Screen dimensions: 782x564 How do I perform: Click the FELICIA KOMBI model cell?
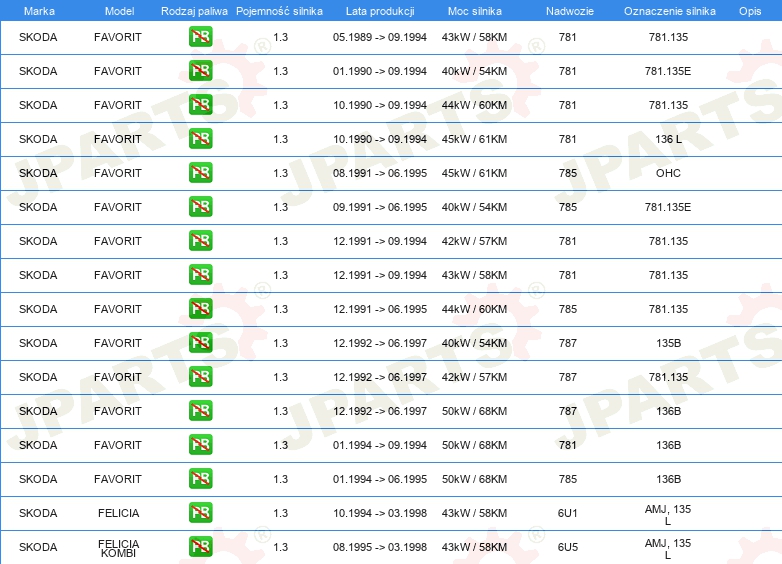(118, 548)
